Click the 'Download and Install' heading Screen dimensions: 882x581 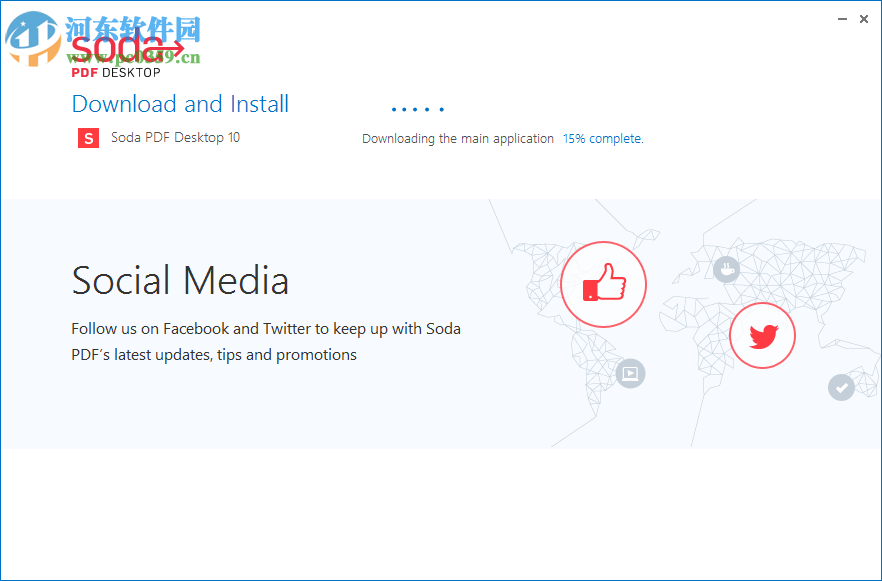(x=180, y=104)
